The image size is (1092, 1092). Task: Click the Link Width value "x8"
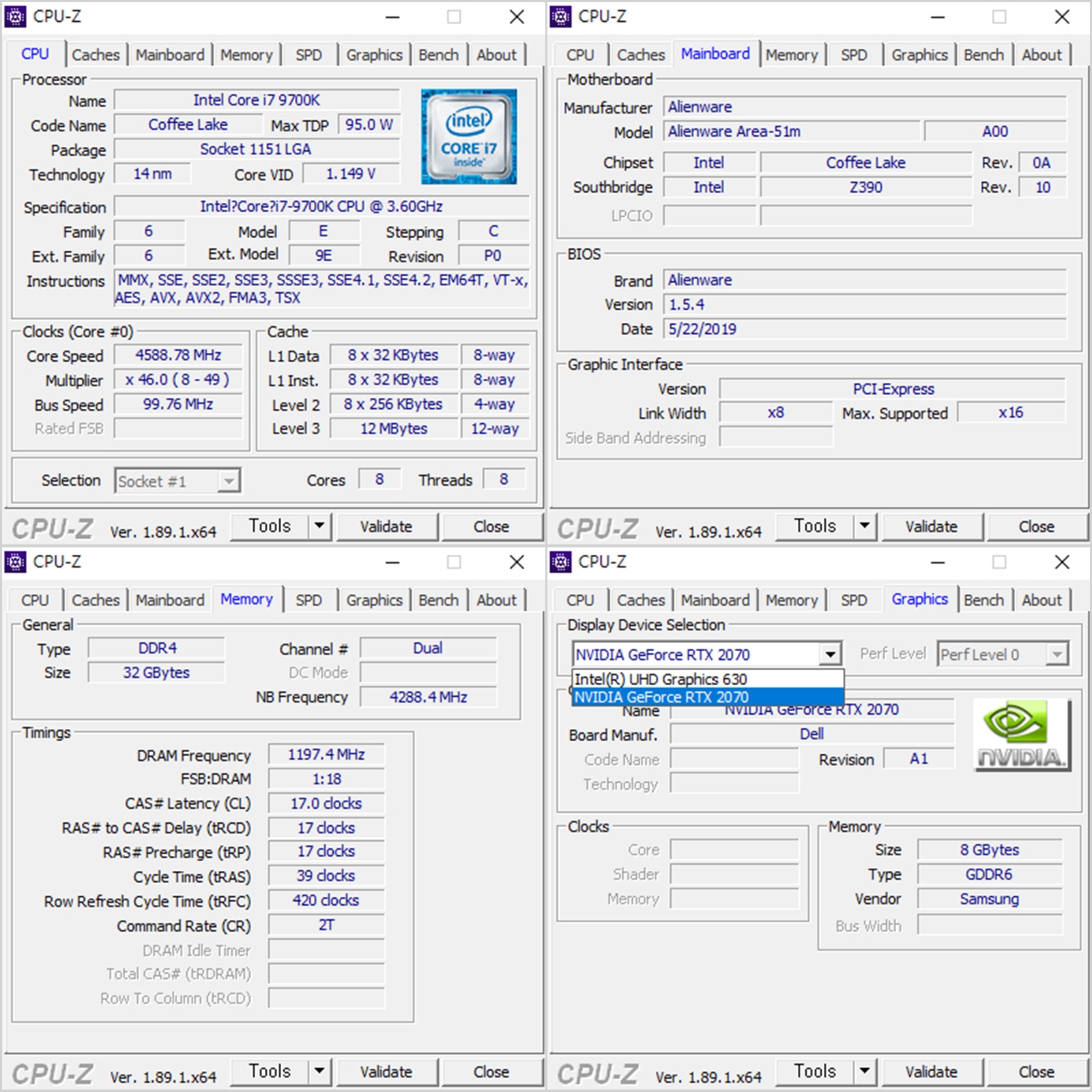point(776,413)
